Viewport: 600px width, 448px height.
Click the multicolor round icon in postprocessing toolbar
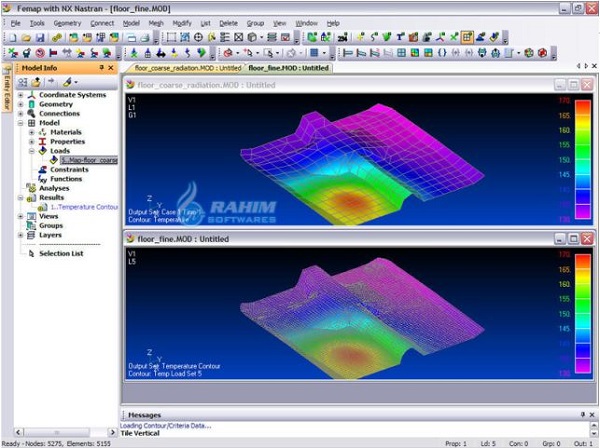tap(529, 53)
